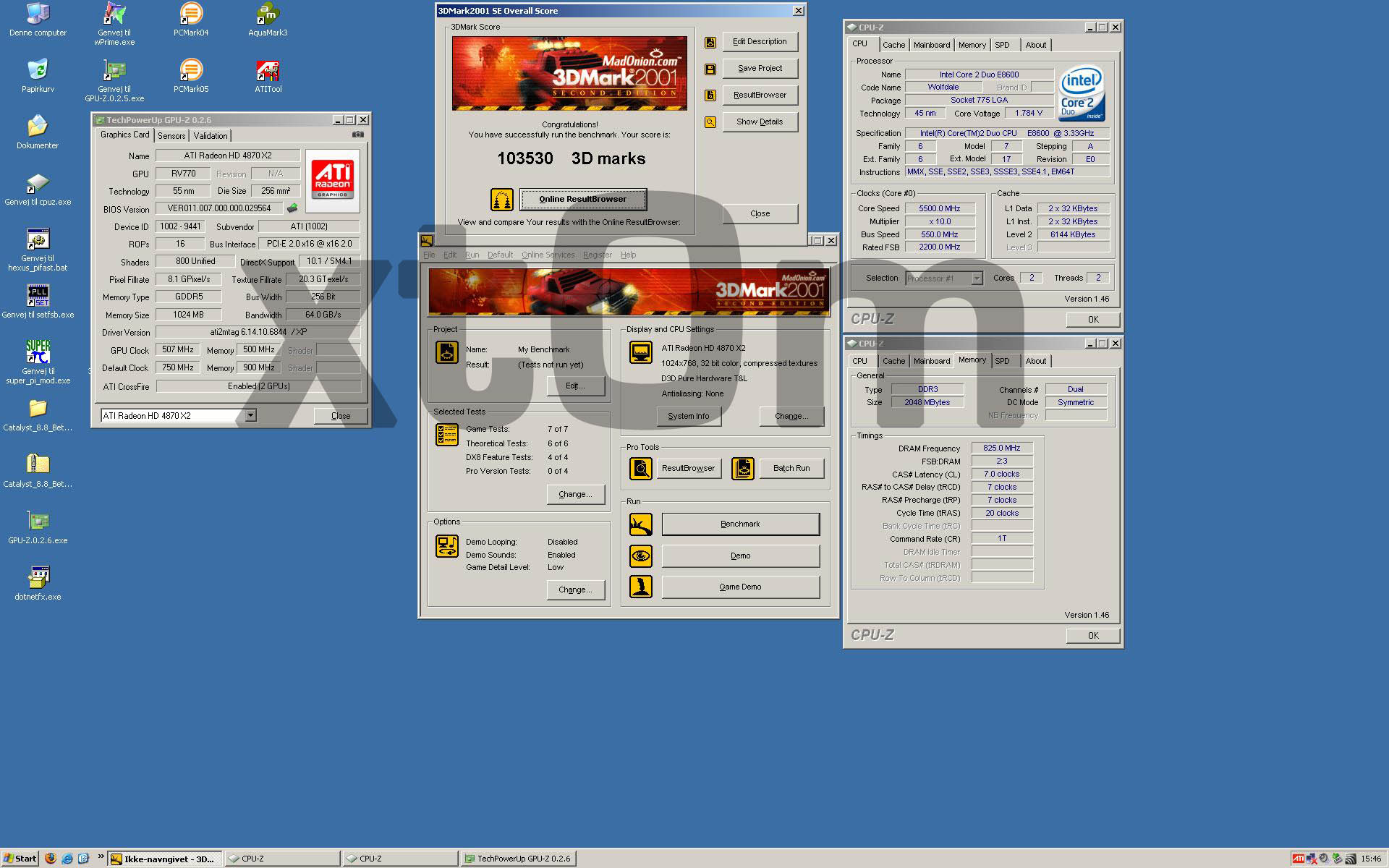
Task: Click the Online ResultBrowser people icon
Action: pyautogui.click(x=501, y=199)
